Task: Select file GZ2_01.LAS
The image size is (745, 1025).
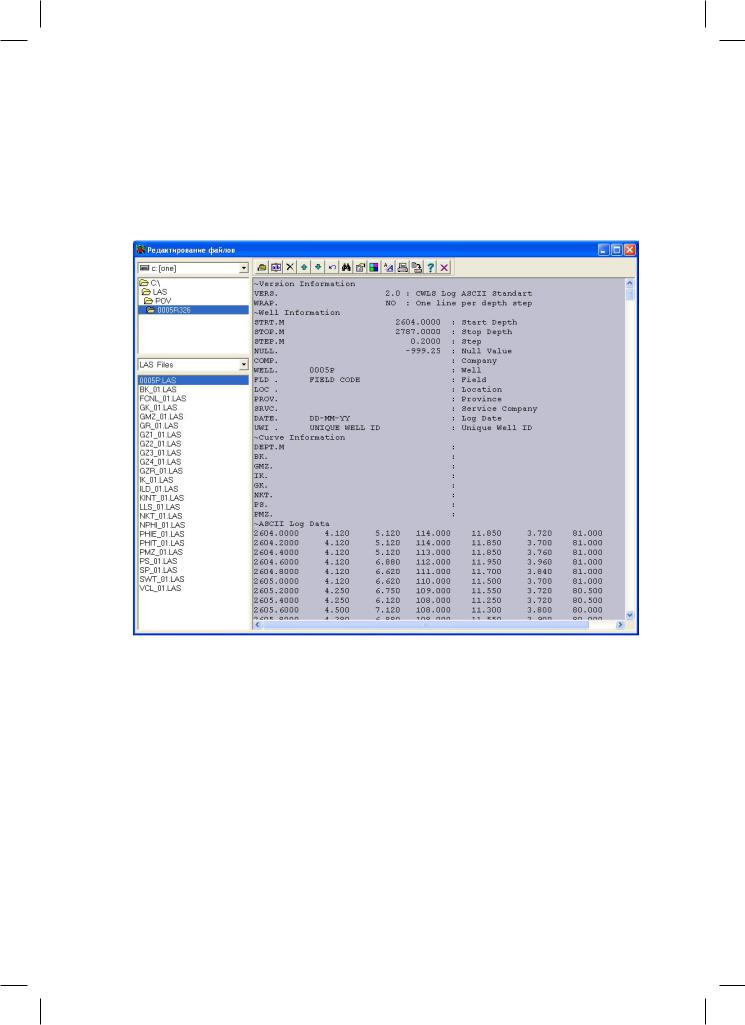Action: [x=160, y=444]
